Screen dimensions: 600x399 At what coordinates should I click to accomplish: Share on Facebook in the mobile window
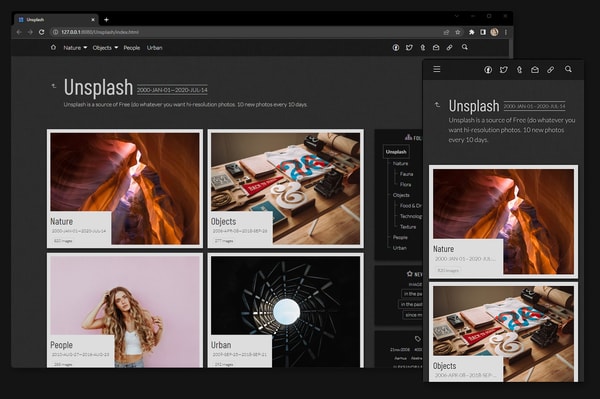(x=488, y=70)
